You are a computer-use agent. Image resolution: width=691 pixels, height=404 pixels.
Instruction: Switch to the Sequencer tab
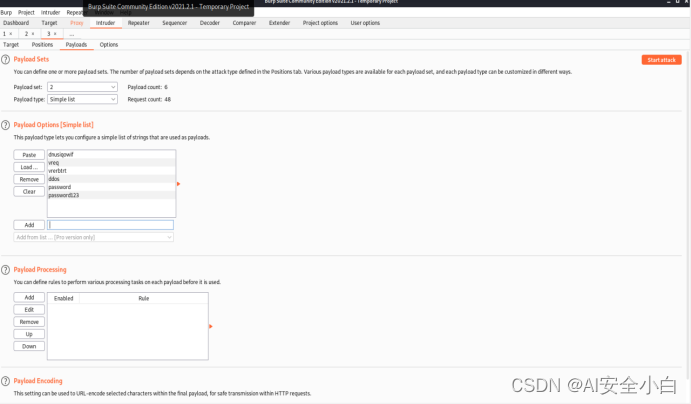click(x=175, y=23)
